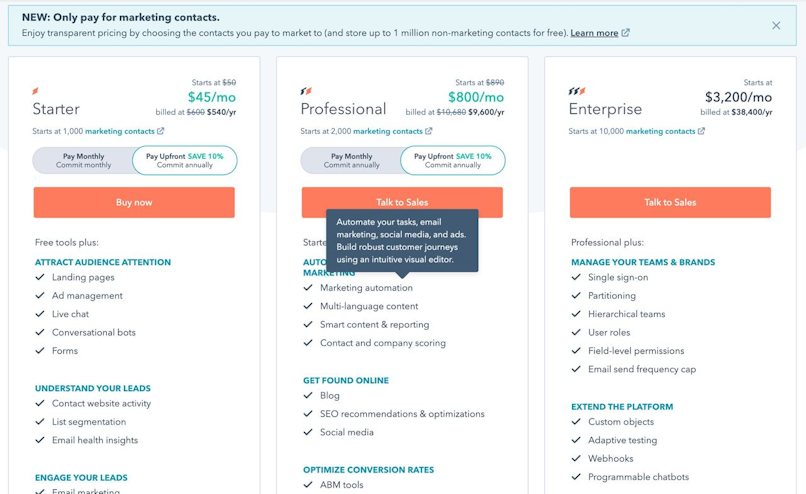
Task: Open Starter plan marketing contacts link
Action: tap(119, 131)
